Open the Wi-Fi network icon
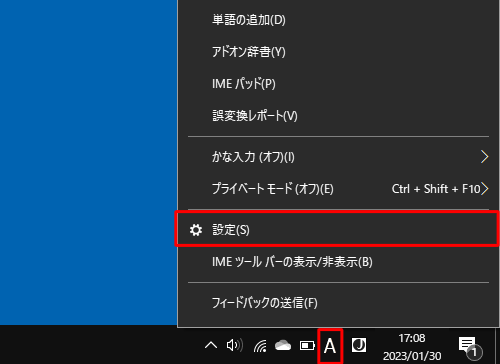Screen dimensions: 500x364 pos(260,346)
